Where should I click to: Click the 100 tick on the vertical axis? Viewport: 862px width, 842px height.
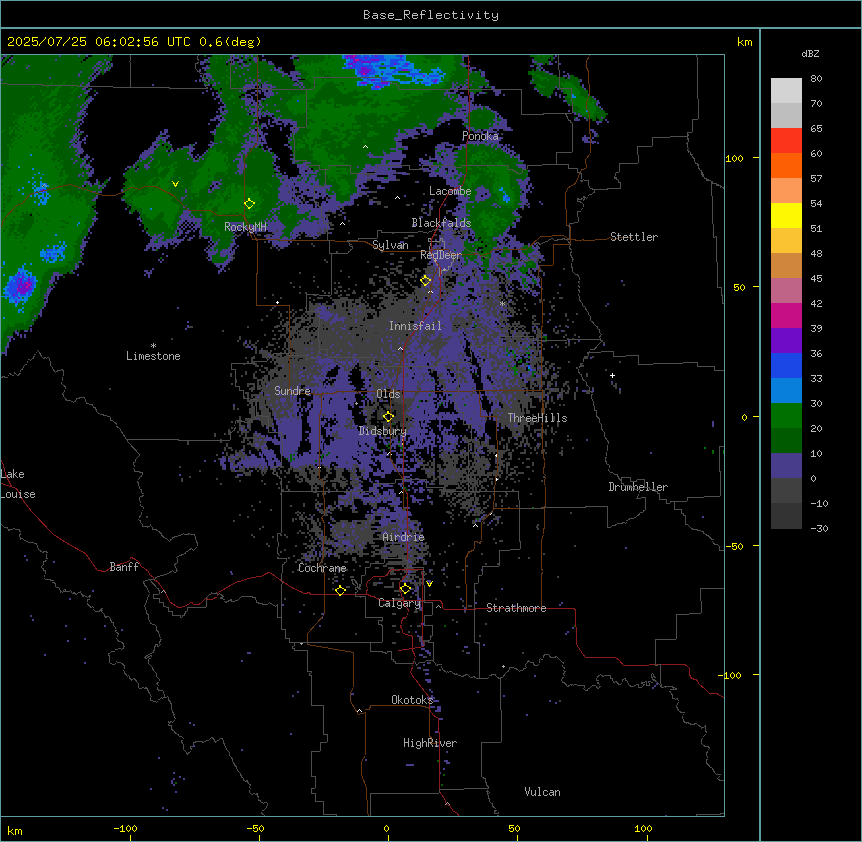[x=734, y=158]
